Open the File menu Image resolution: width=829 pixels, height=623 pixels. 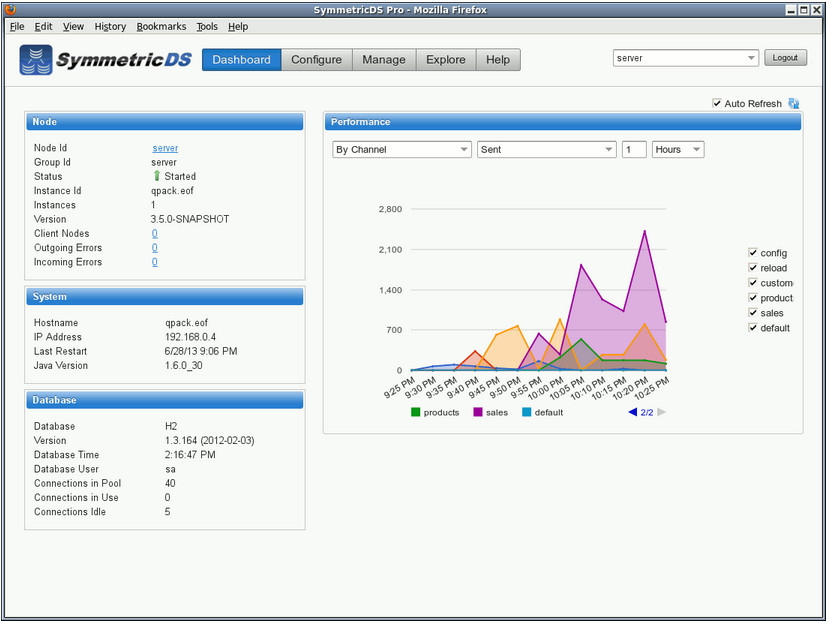(x=17, y=26)
